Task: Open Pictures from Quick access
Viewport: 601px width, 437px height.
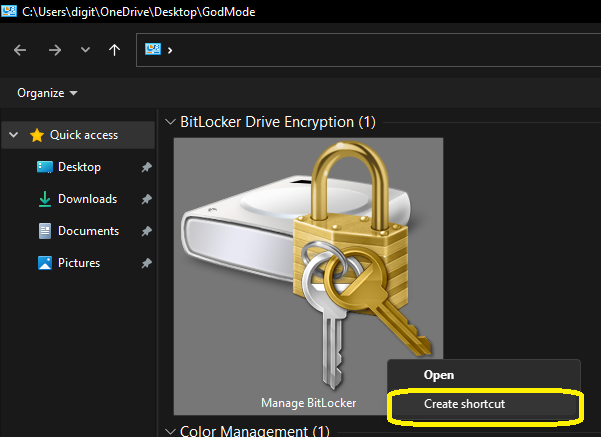Action: tap(79, 263)
